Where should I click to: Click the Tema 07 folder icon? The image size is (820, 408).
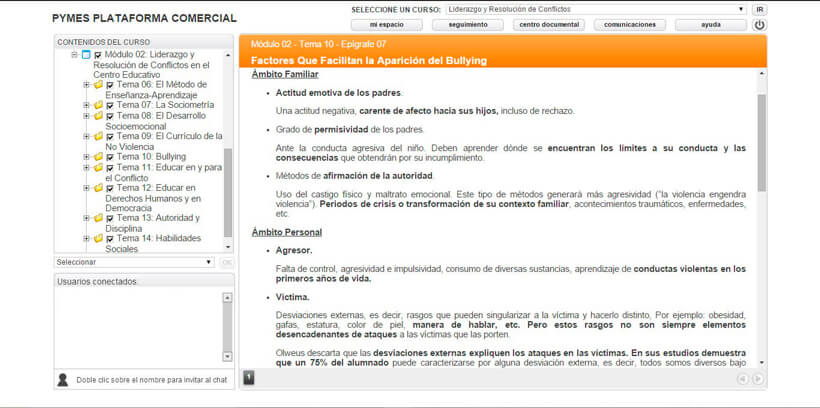pyautogui.click(x=98, y=105)
